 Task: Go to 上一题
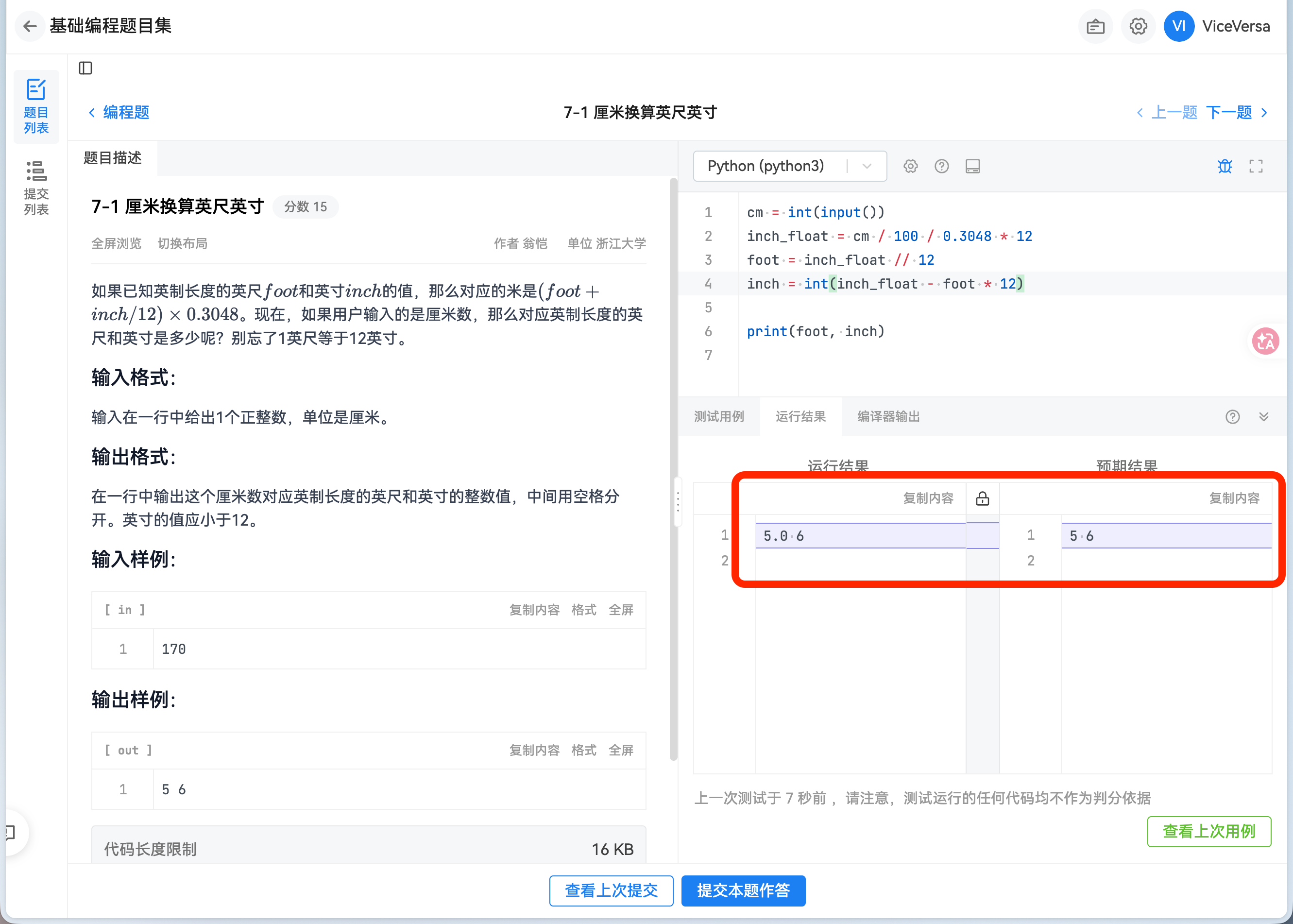click(x=1167, y=112)
